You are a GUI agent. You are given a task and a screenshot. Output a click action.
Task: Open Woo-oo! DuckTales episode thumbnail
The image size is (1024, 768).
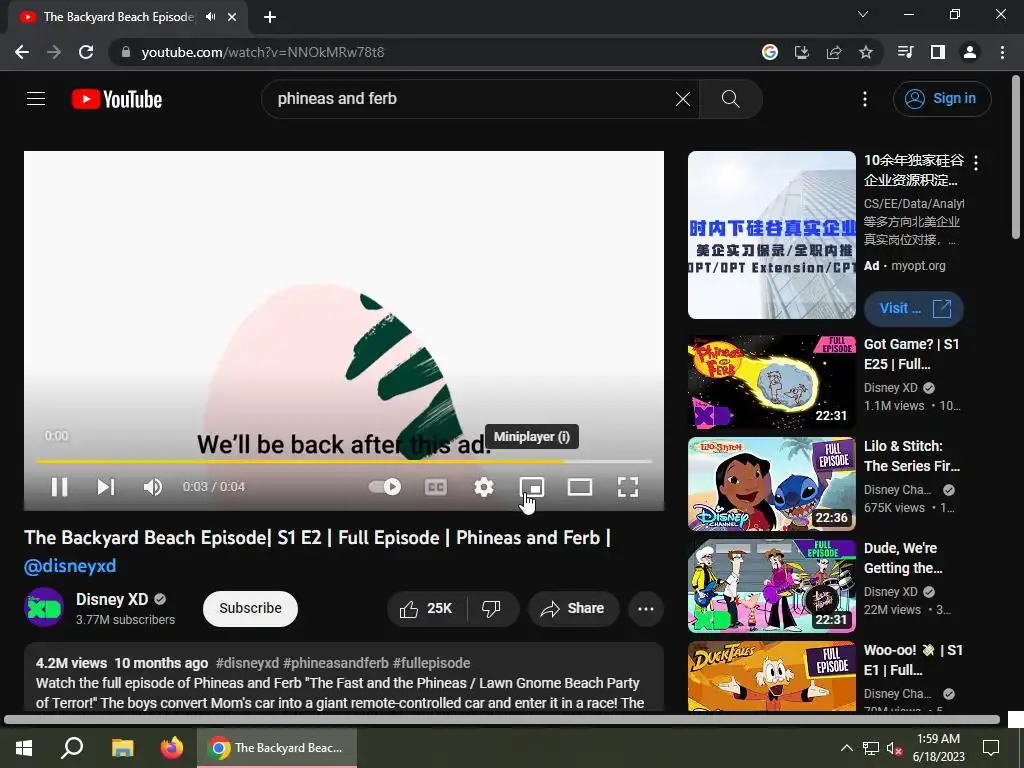click(x=771, y=676)
